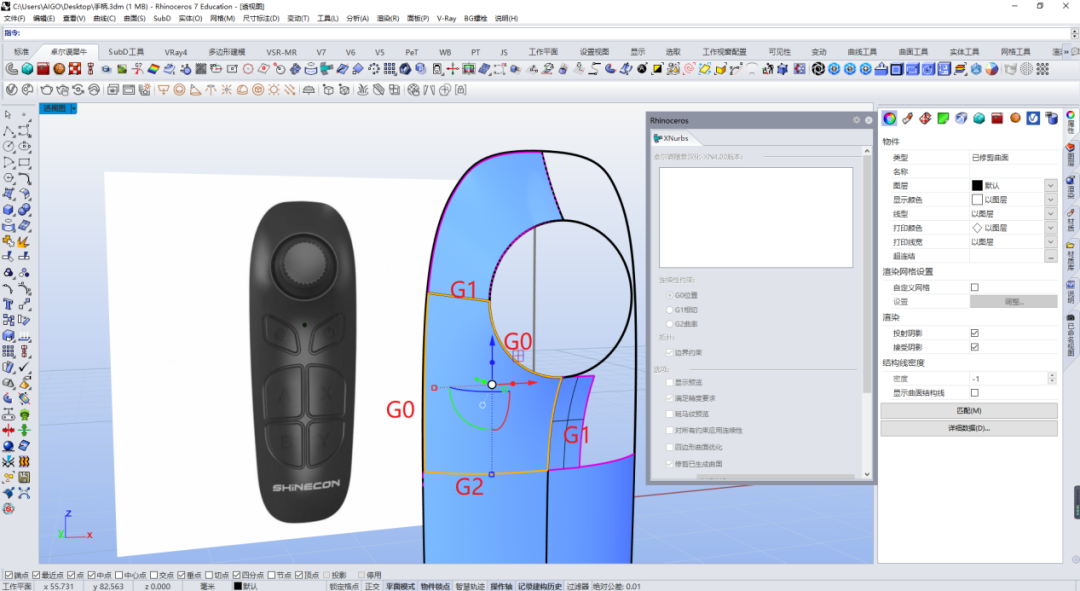Viewport: 1080px width, 591px height.
Task: Enable the 交点 intersection osnap checkbox
Action: point(154,575)
